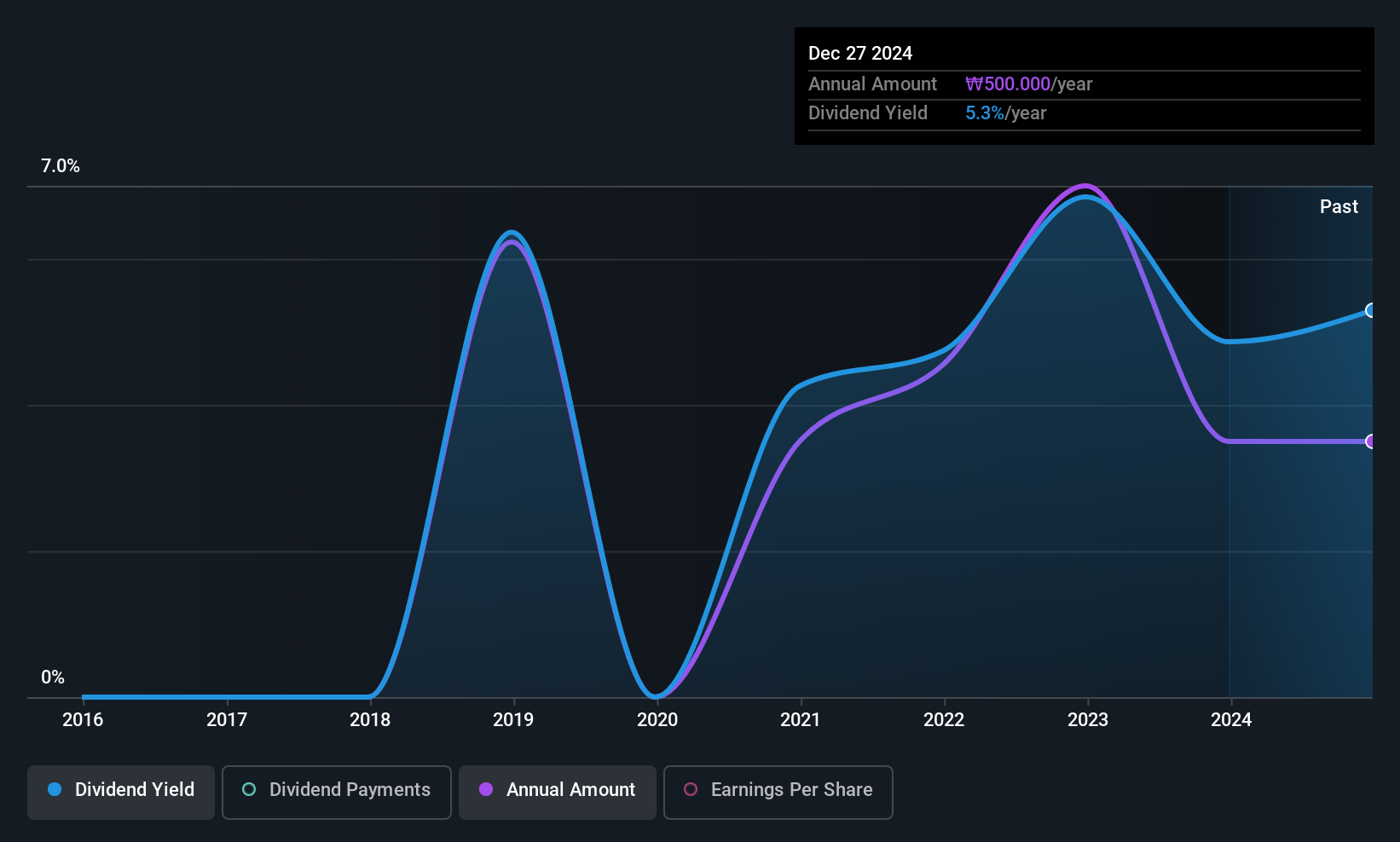Image resolution: width=1400 pixels, height=842 pixels.
Task: Click the 2024 x-axis label
Action: [1231, 720]
